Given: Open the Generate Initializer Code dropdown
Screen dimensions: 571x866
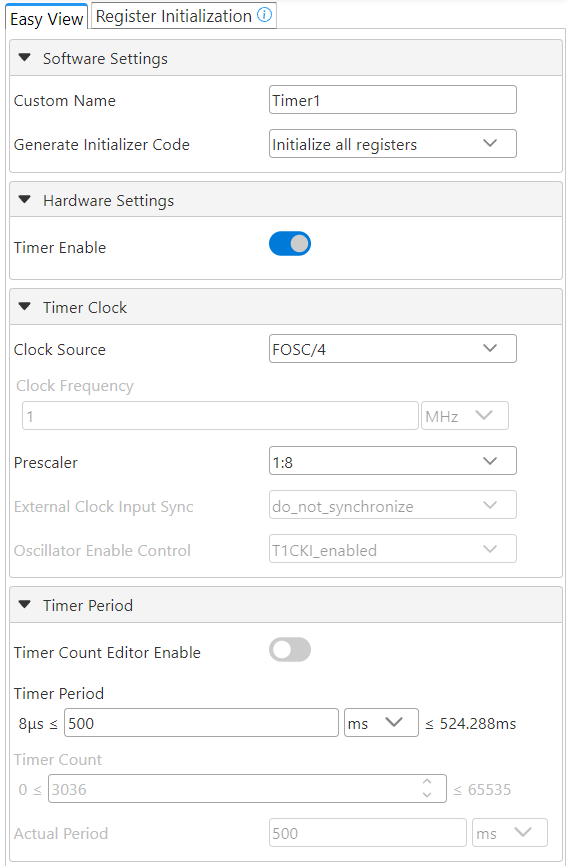Looking at the screenshot, I should point(393,144).
